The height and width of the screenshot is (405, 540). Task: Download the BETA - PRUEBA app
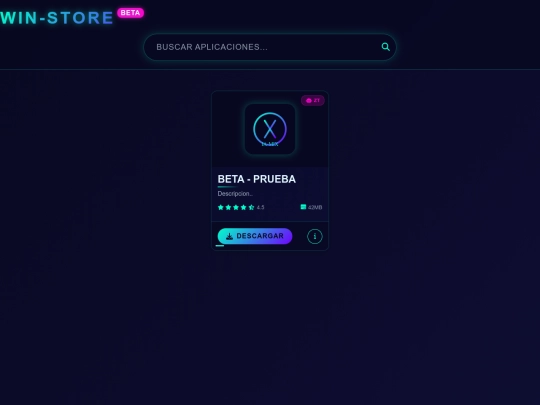[x=255, y=236]
